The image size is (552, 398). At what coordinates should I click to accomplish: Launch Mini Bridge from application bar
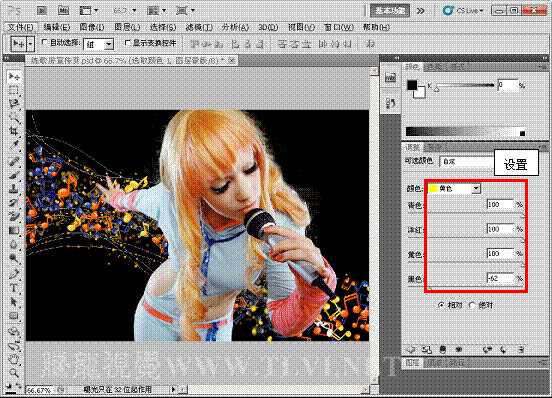coord(63,11)
